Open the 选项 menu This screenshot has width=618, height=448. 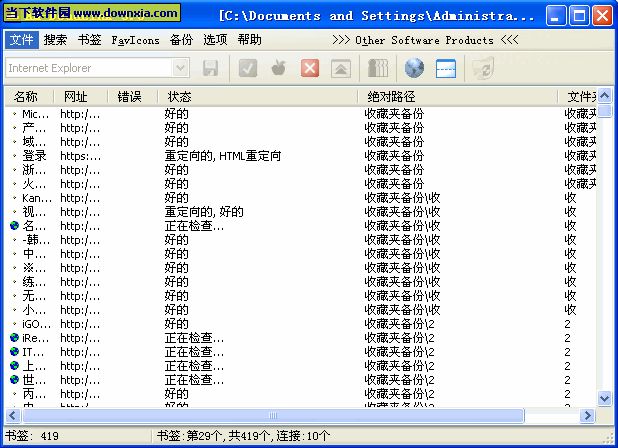coord(215,40)
